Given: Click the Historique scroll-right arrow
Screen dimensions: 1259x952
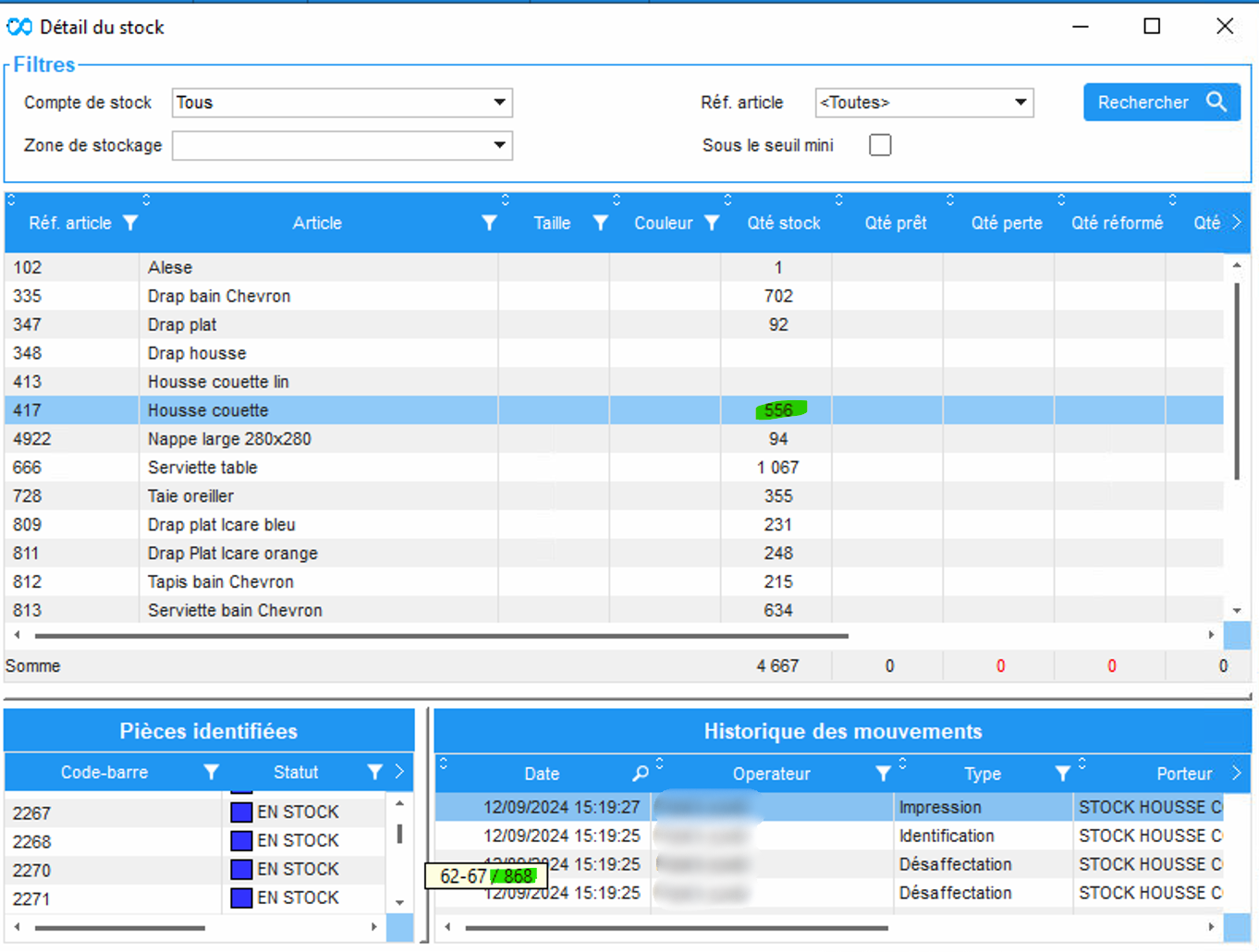Looking at the screenshot, I should point(1211,926).
